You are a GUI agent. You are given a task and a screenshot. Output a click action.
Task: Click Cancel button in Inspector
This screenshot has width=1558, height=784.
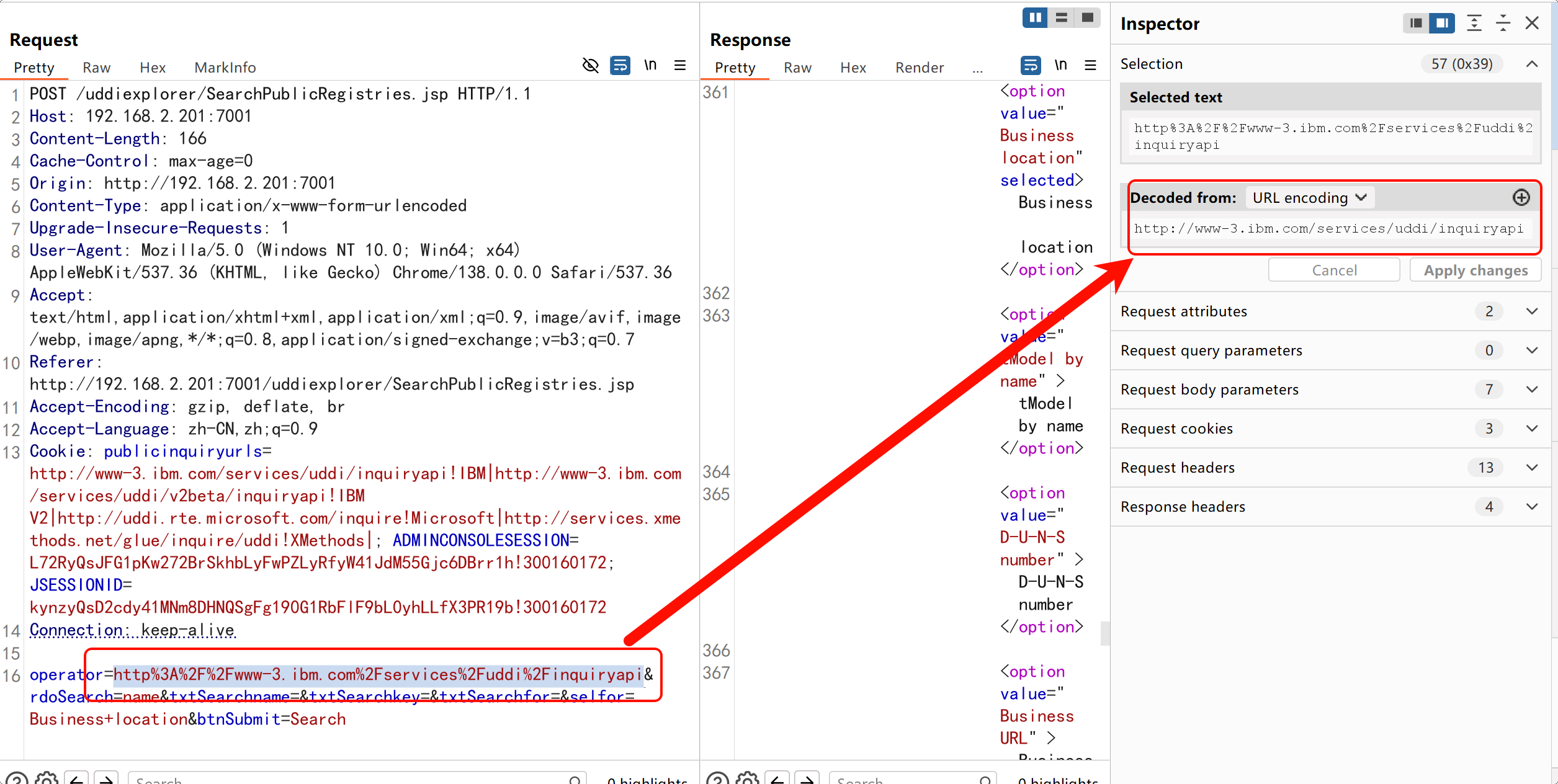click(x=1334, y=270)
